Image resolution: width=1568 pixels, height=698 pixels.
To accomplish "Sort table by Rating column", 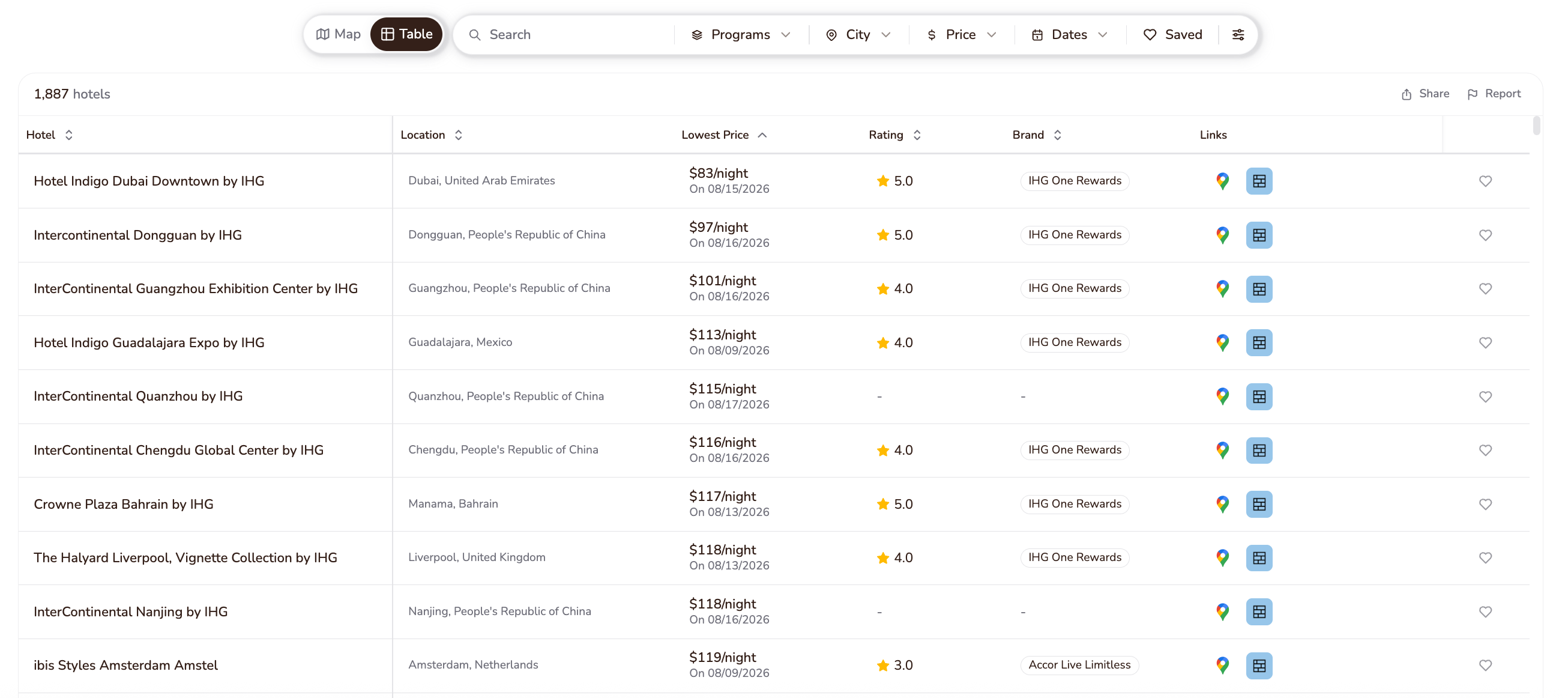I will pos(895,135).
